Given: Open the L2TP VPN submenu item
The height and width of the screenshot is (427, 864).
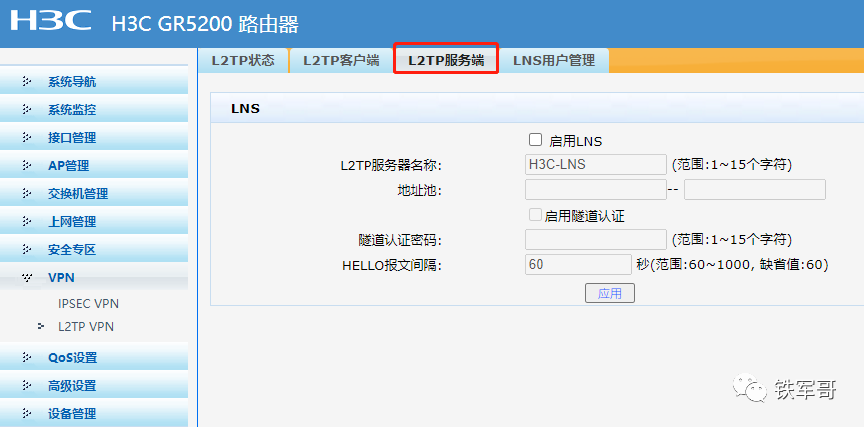Looking at the screenshot, I should [x=86, y=326].
